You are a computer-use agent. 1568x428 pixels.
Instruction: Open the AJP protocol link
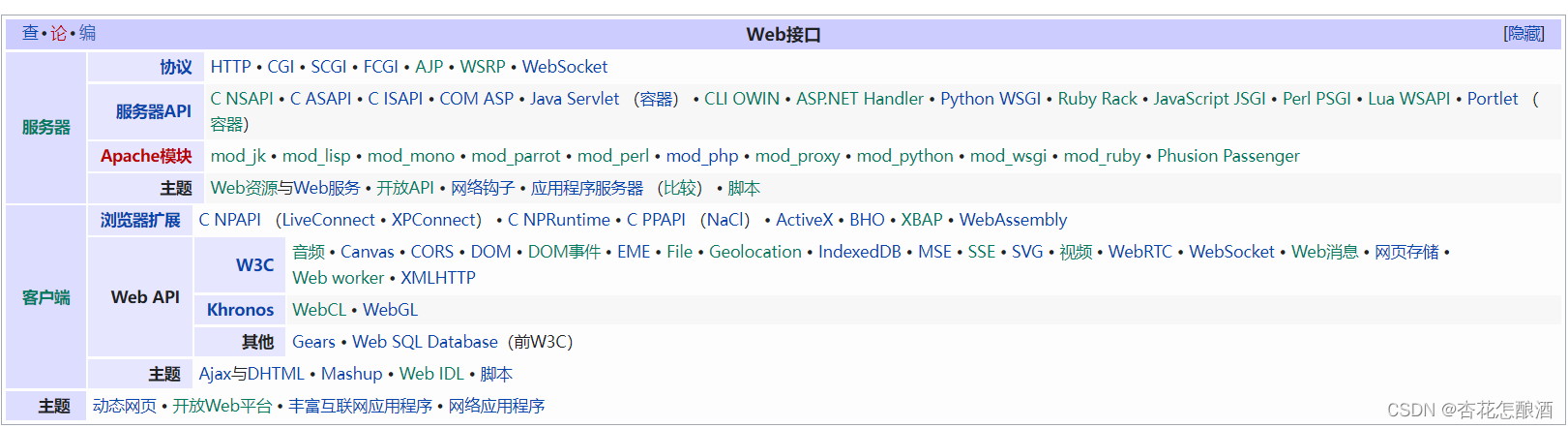(429, 67)
